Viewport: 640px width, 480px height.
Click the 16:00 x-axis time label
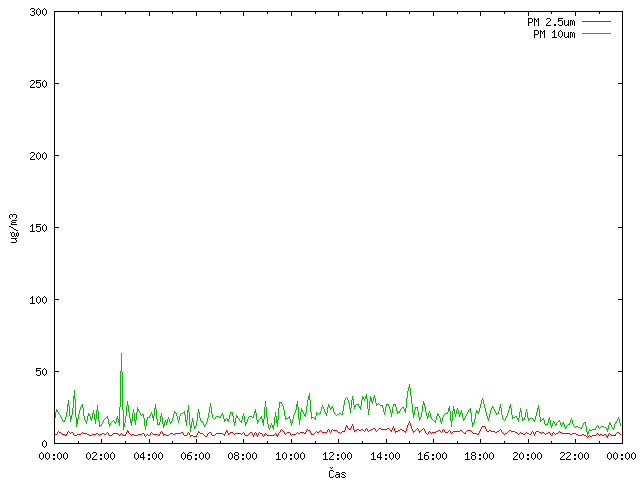pyautogui.click(x=432, y=456)
